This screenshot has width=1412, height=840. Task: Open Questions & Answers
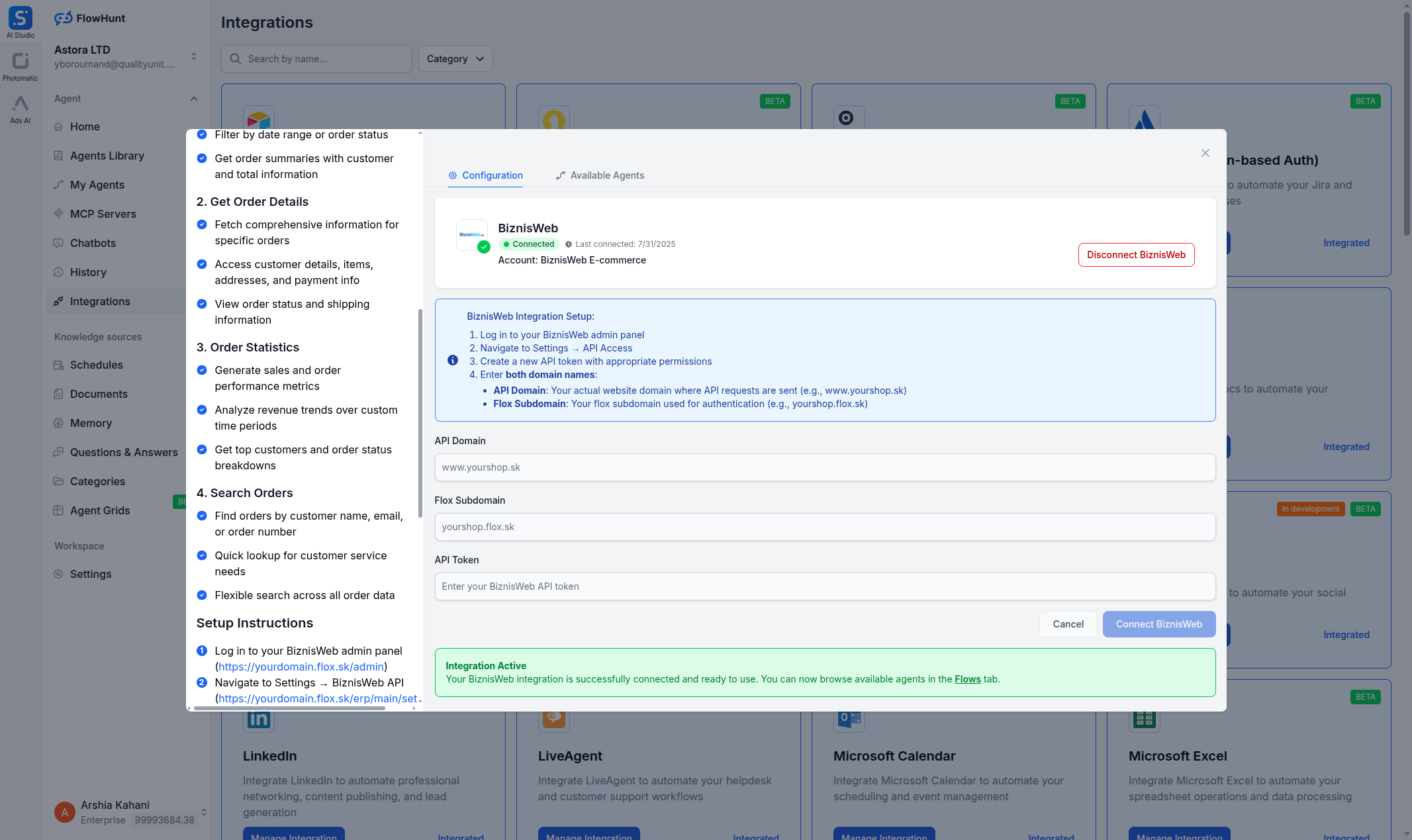click(x=124, y=452)
